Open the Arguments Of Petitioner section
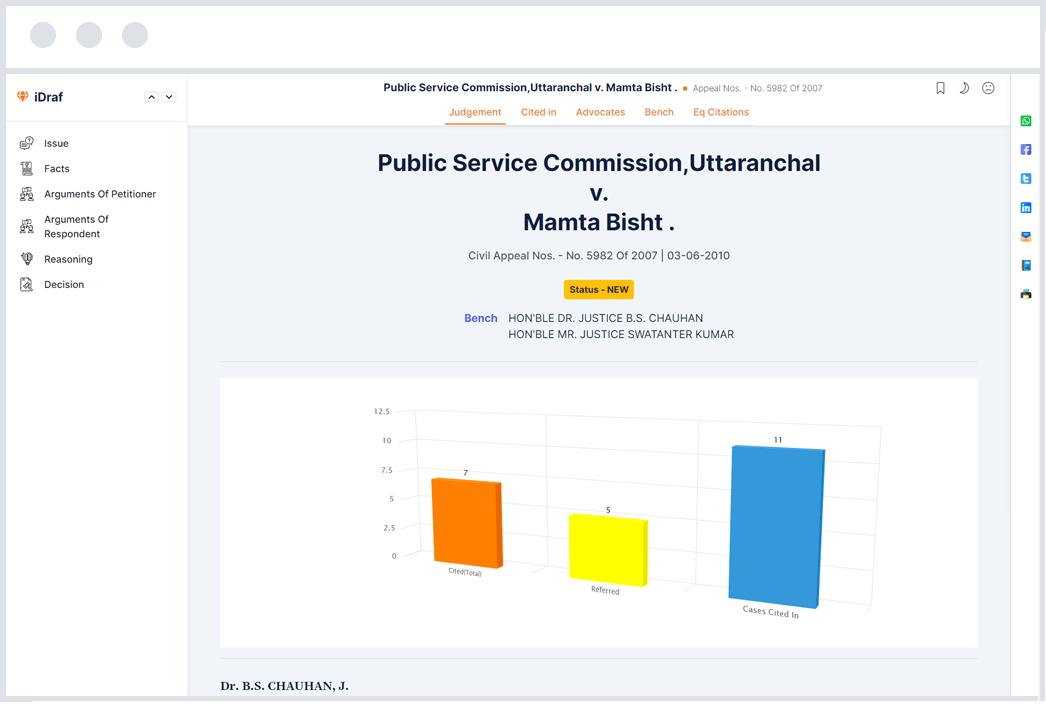The image size is (1046, 704). (99, 194)
